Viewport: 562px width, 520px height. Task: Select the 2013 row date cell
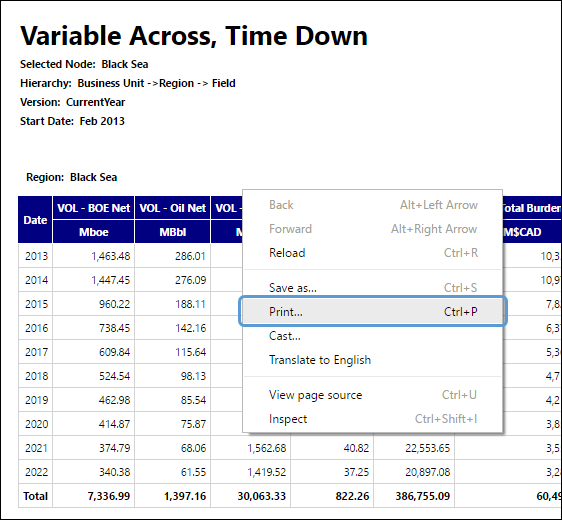coord(35,256)
